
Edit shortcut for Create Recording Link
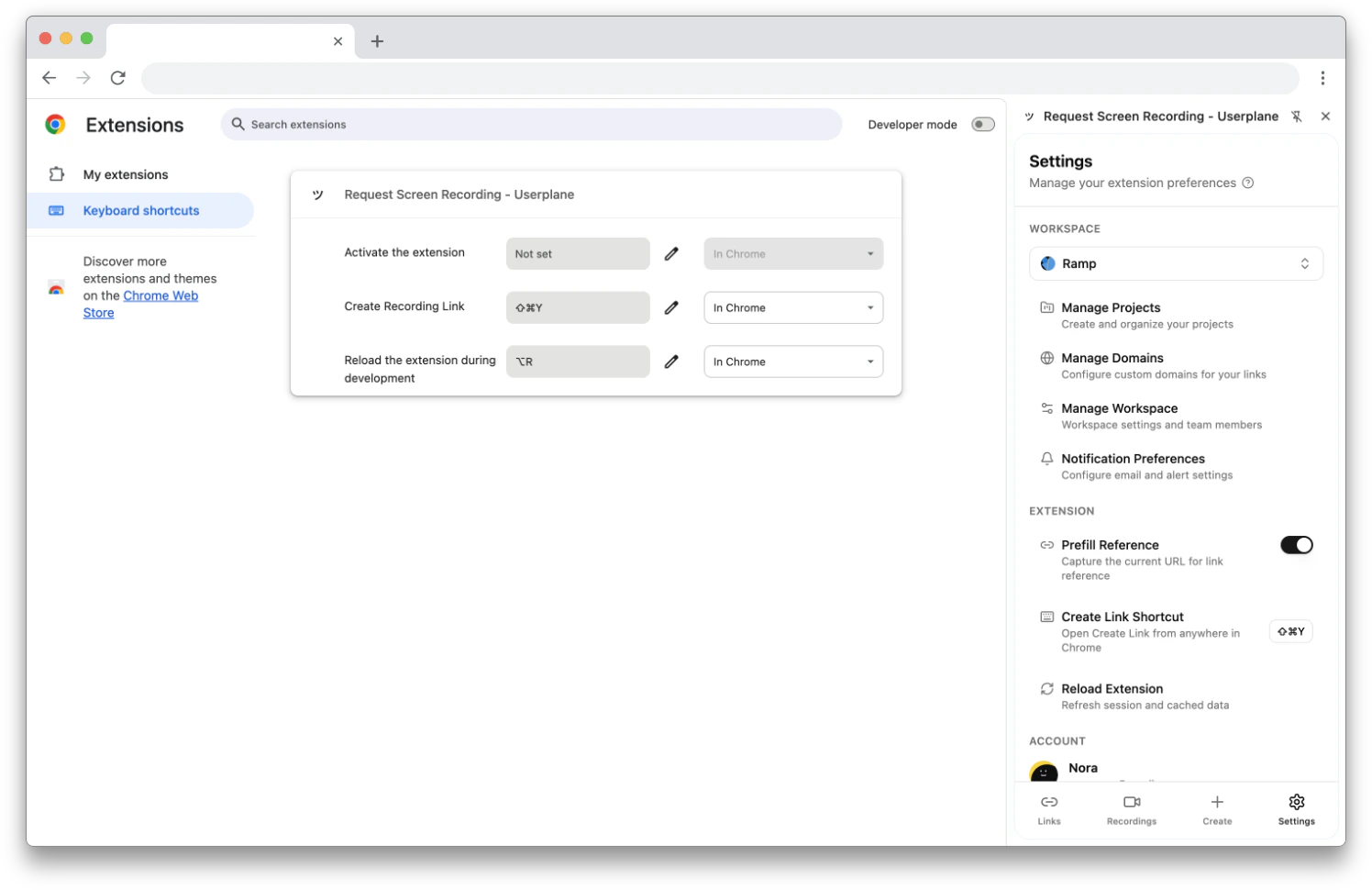671,307
